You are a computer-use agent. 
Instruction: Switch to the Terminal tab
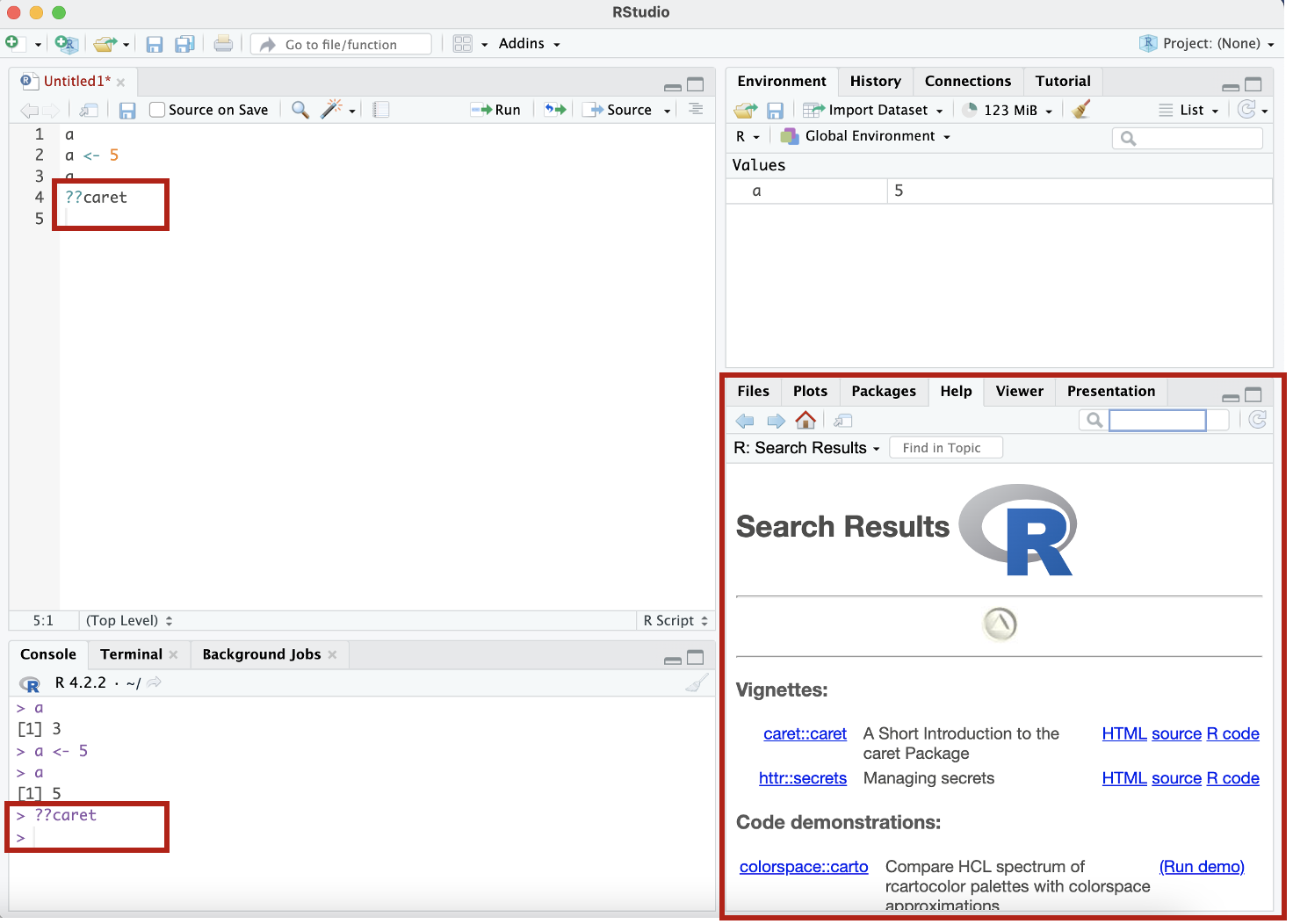tap(131, 654)
